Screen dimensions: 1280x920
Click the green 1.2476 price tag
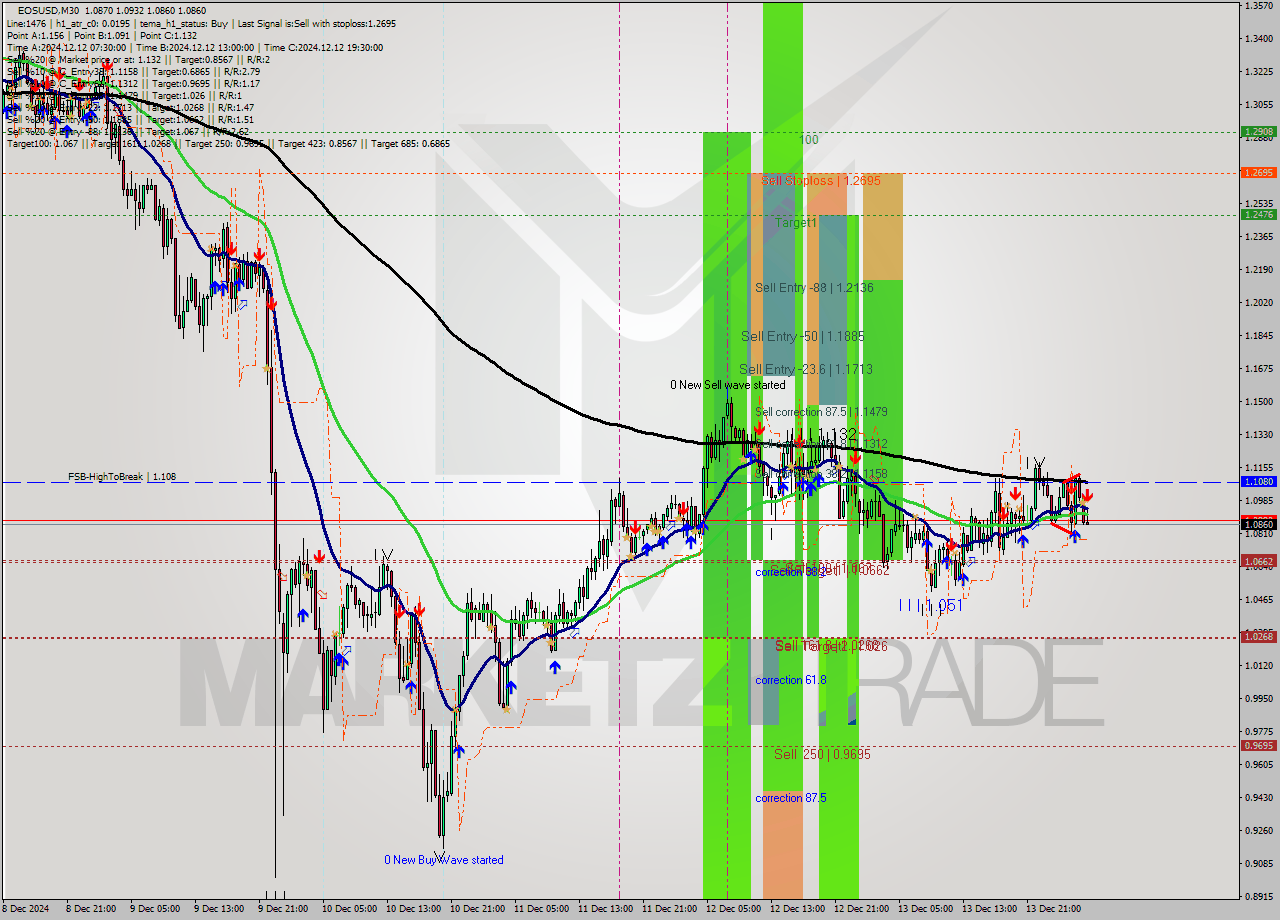[x=1258, y=214]
